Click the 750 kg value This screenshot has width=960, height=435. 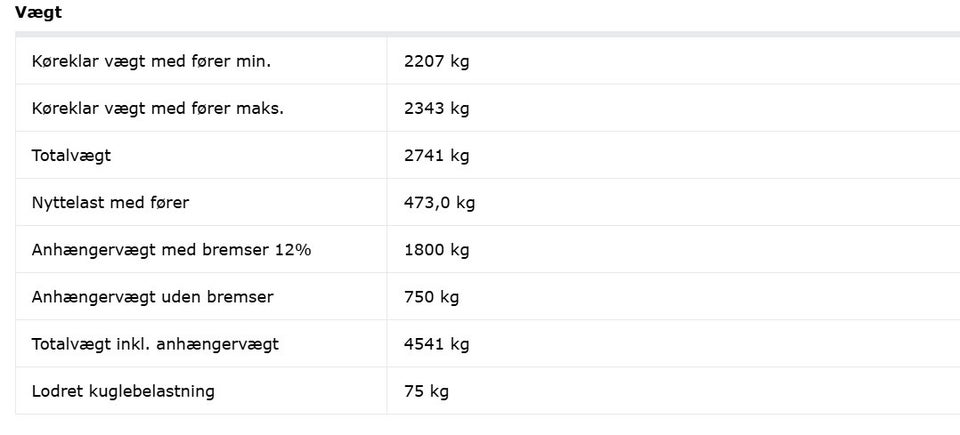431,296
